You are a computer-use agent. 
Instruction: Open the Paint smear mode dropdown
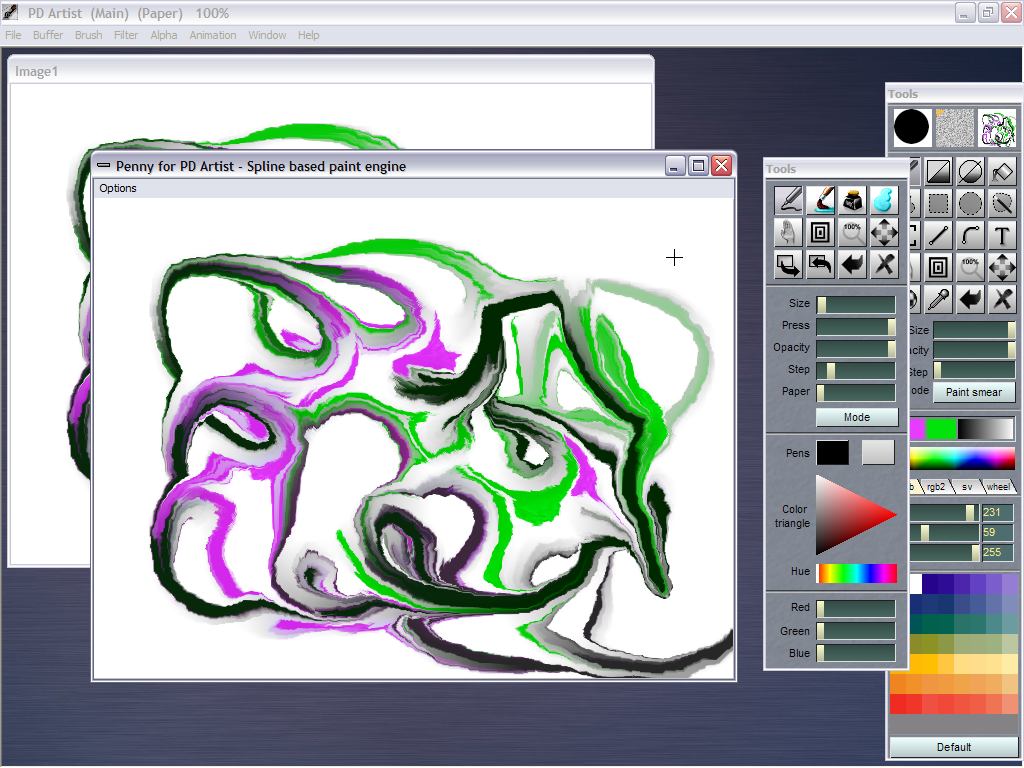click(x=973, y=392)
